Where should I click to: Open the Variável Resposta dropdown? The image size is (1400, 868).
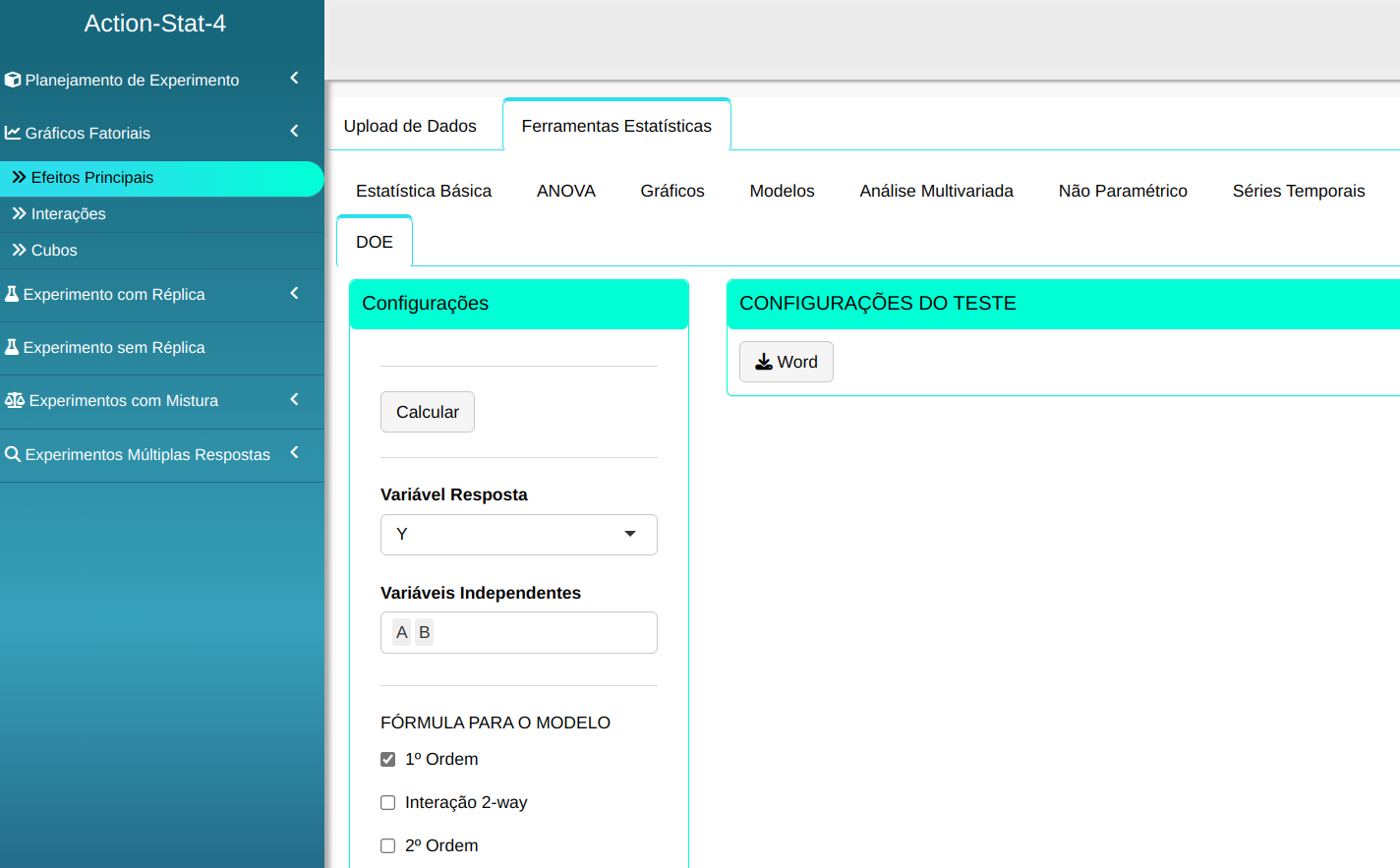click(518, 535)
